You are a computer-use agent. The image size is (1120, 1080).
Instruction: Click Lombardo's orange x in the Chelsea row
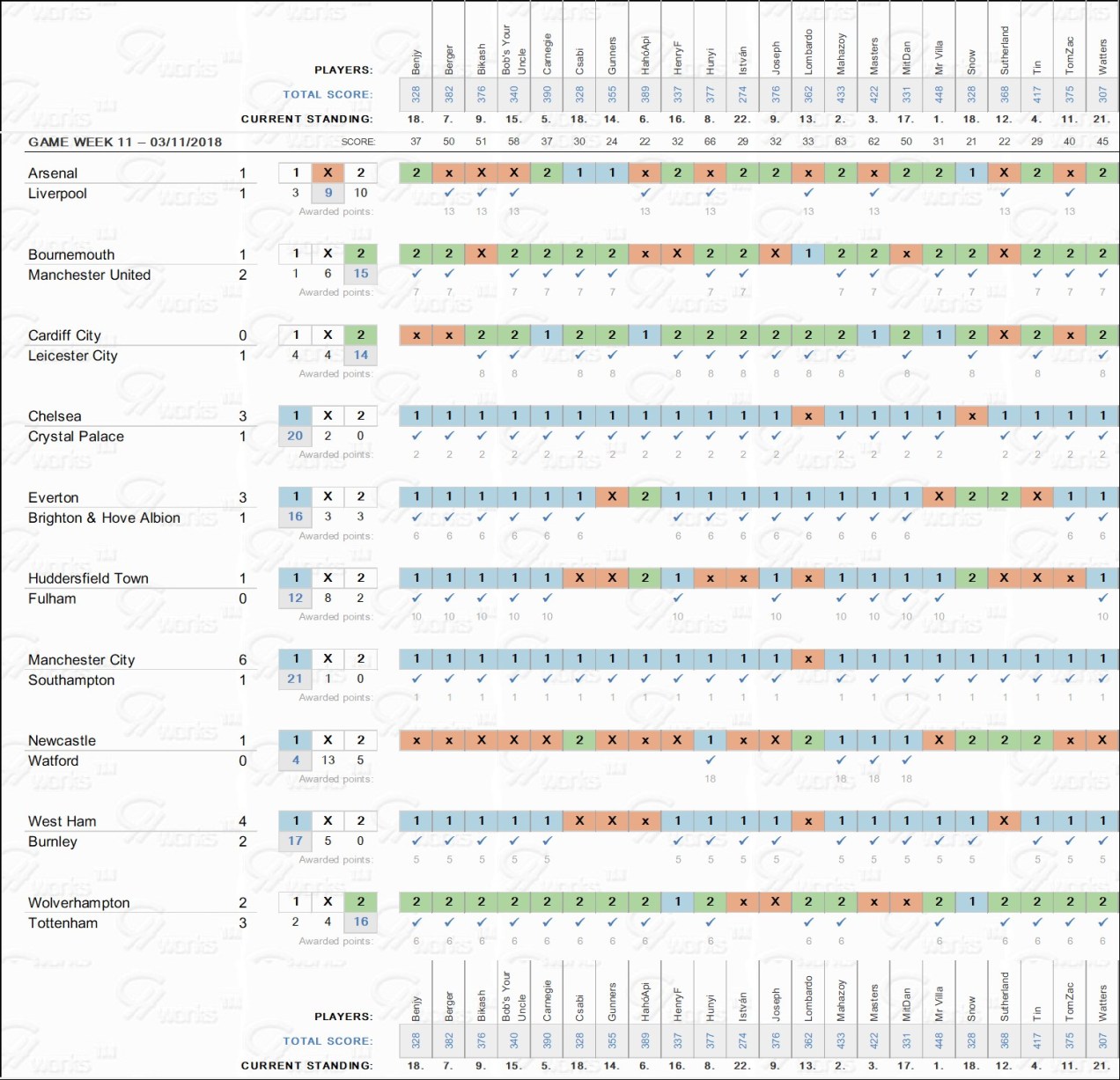808,415
